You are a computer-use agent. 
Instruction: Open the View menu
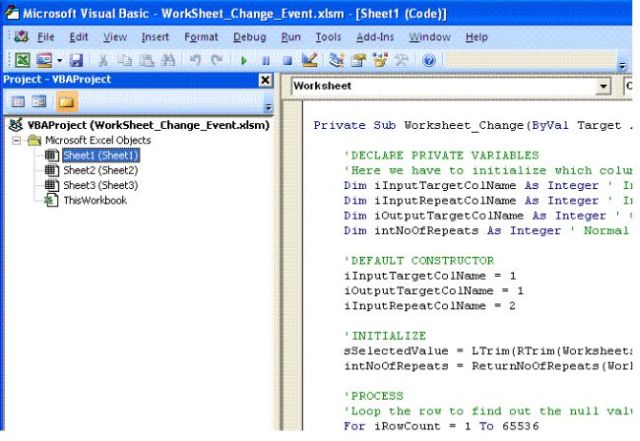pyautogui.click(x=115, y=37)
